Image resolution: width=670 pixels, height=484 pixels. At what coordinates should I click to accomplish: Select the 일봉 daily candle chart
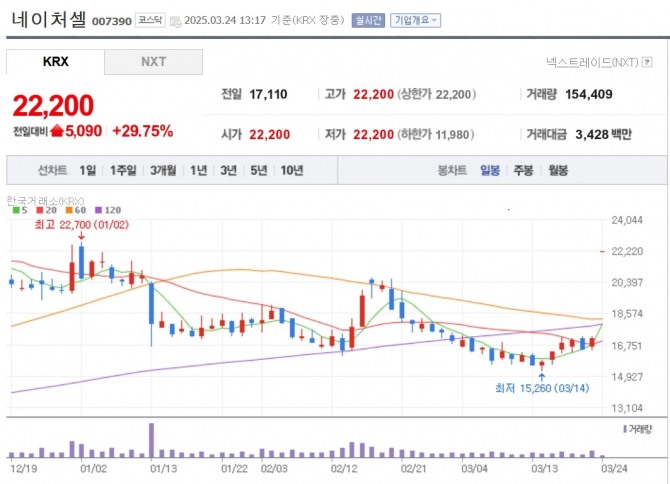click(x=490, y=170)
